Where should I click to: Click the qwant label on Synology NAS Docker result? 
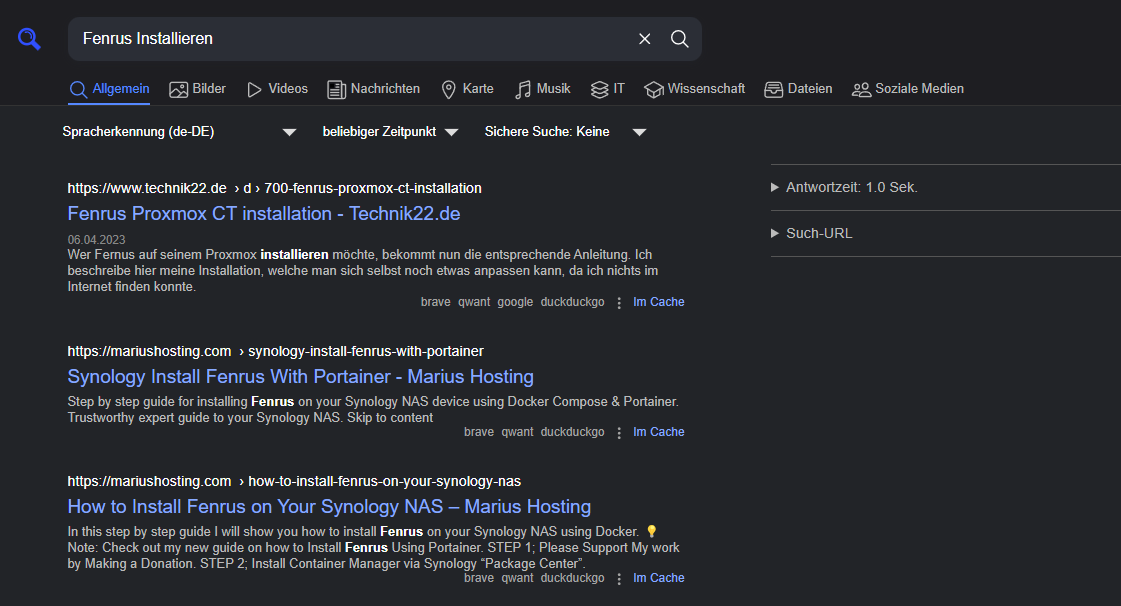click(517, 578)
